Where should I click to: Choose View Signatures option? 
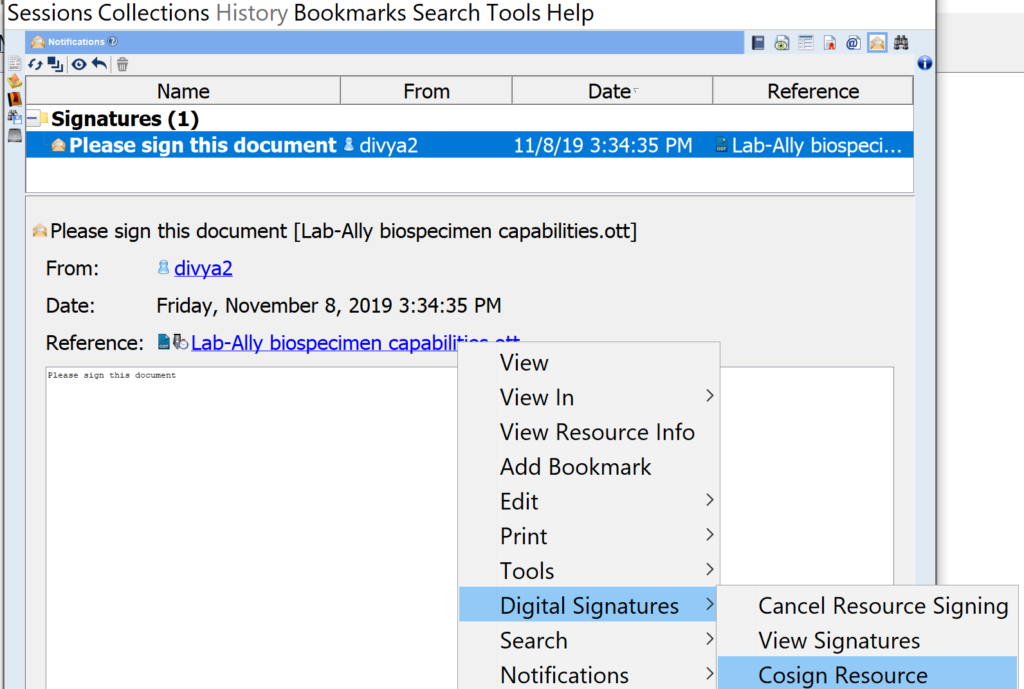click(x=839, y=640)
